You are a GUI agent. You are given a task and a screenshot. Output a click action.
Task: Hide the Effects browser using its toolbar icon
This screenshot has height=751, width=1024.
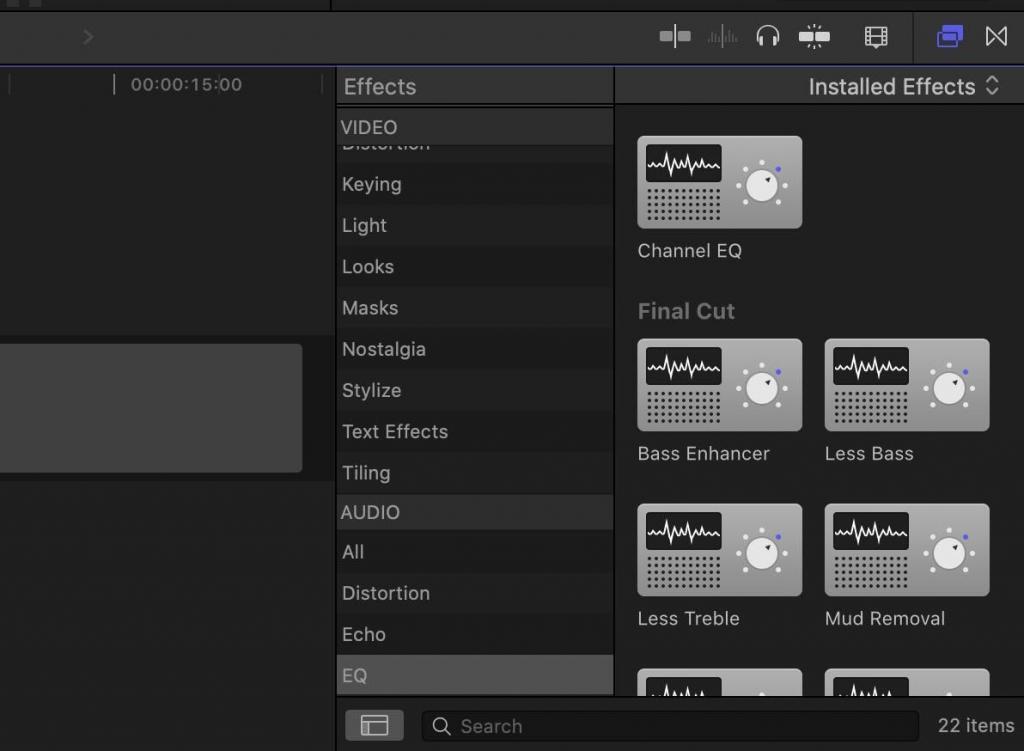click(x=949, y=37)
